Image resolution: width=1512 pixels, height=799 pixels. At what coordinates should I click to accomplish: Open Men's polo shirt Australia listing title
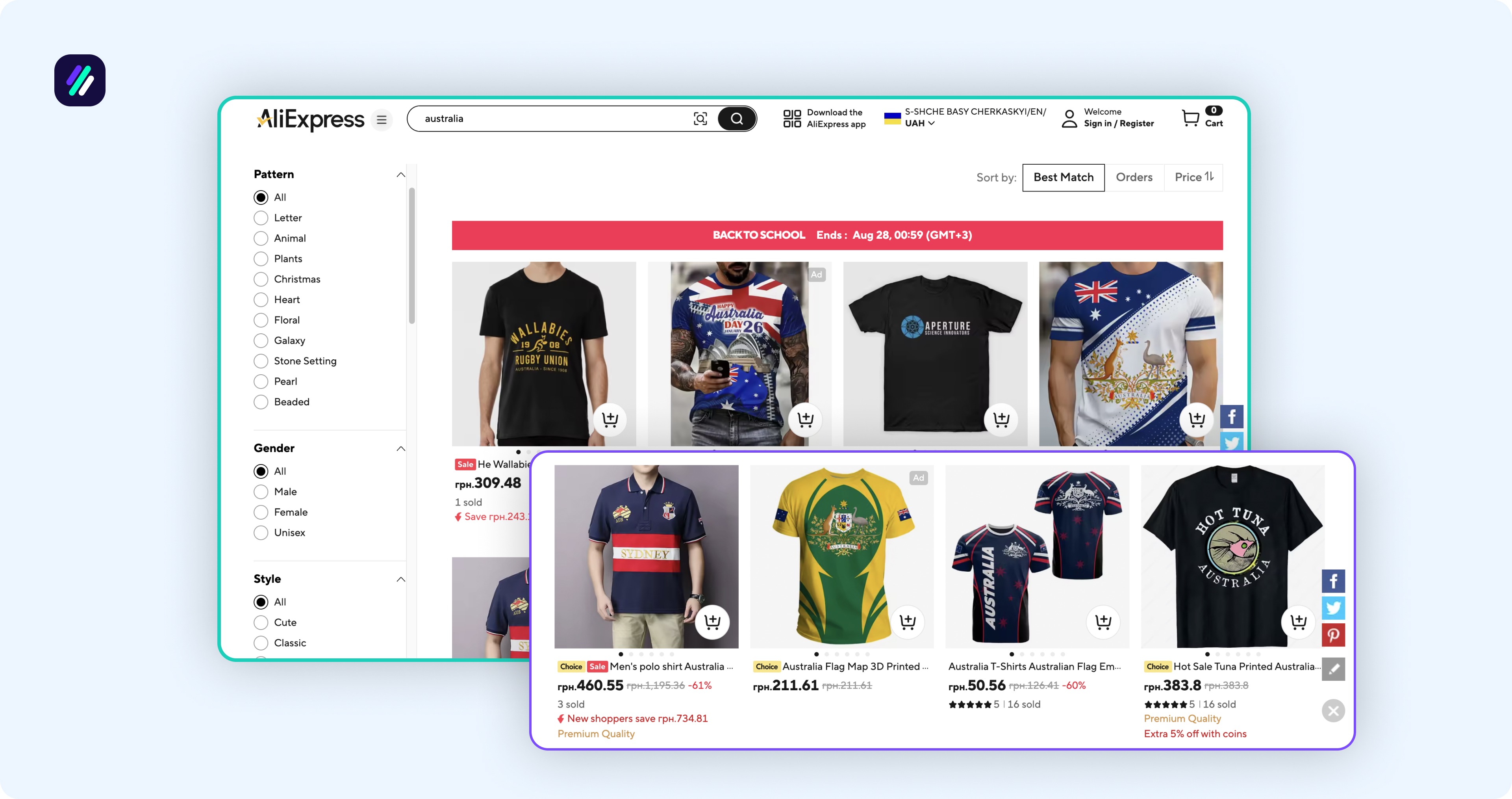pyautogui.click(x=671, y=667)
